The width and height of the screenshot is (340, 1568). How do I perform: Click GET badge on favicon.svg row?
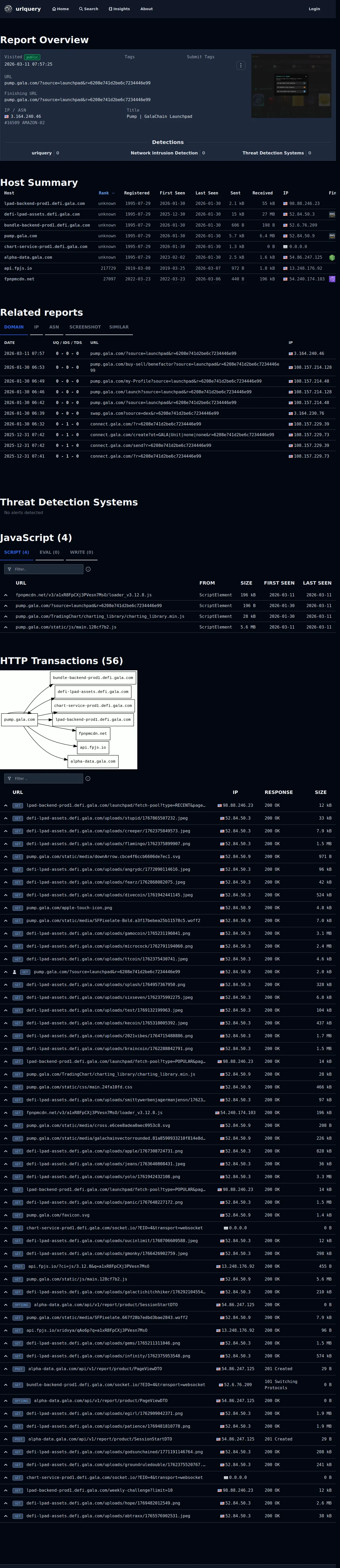pyautogui.click(x=18, y=1215)
